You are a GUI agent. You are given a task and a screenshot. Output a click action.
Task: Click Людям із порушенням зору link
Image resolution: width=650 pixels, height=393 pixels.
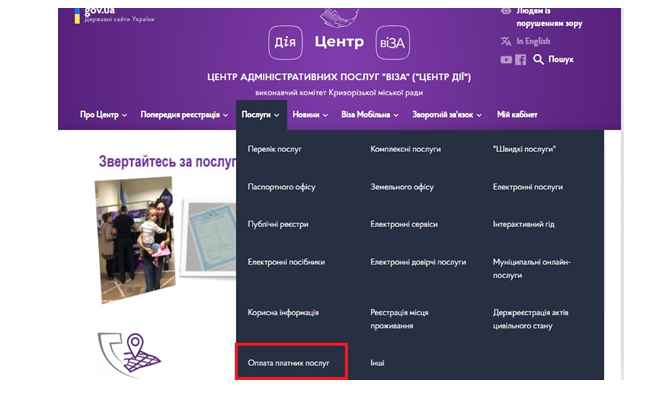pyautogui.click(x=549, y=17)
